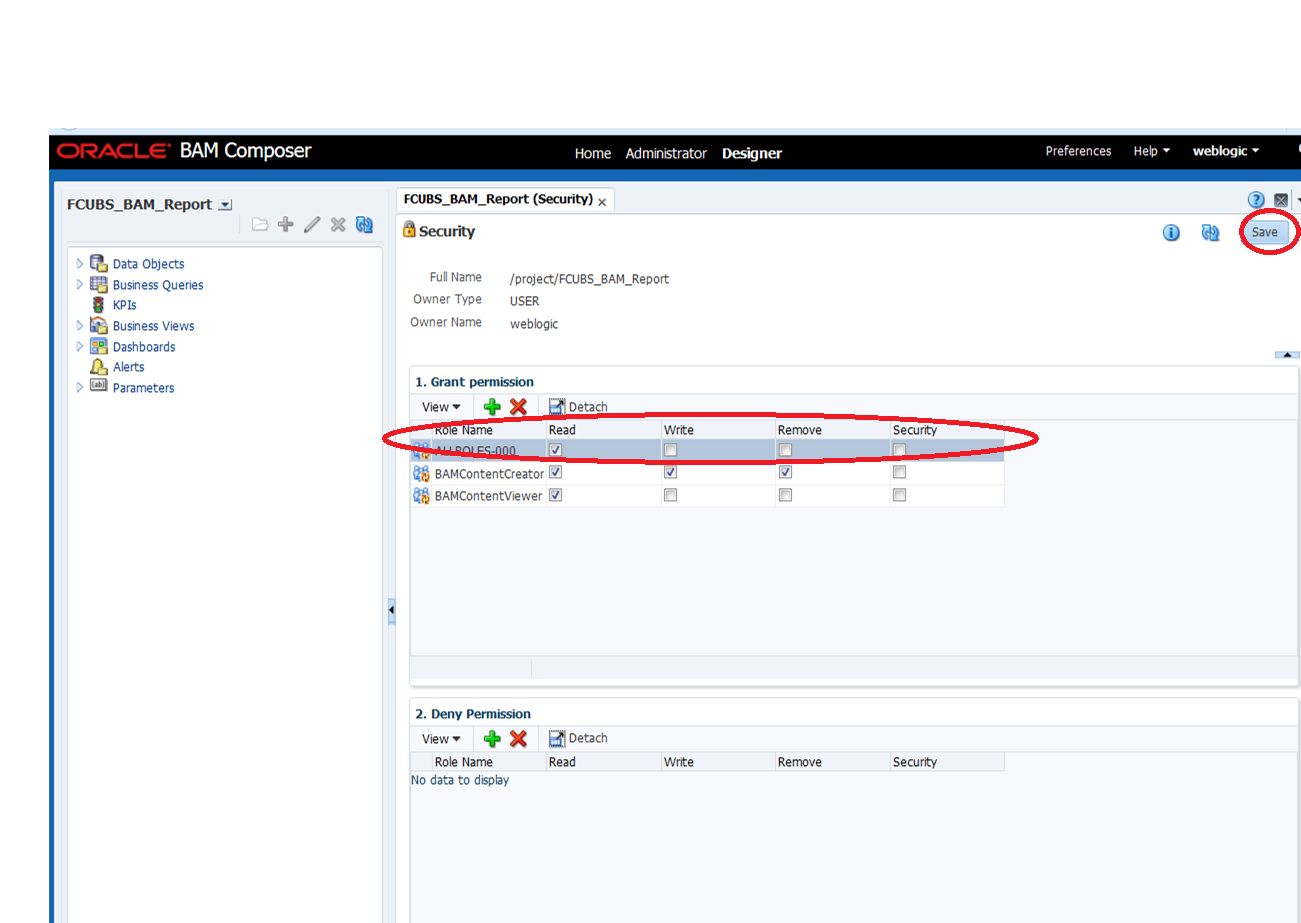Open View menu in Grant permission
This screenshot has height=923, width=1301.
click(441, 407)
